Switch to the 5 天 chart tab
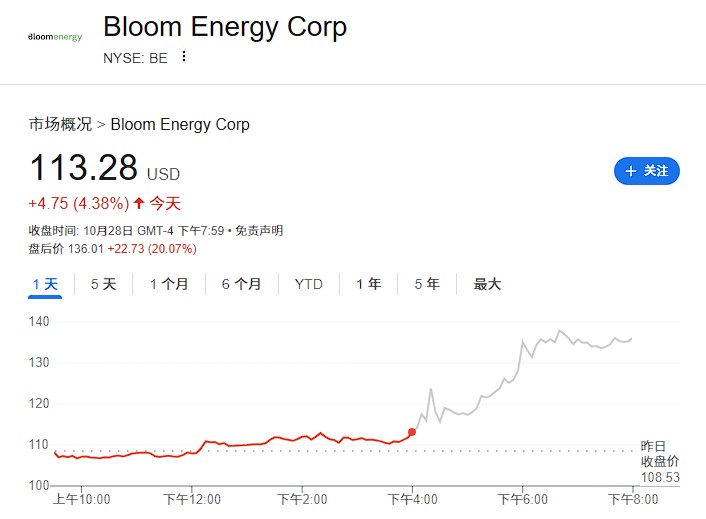The width and height of the screenshot is (706, 519). (x=103, y=284)
